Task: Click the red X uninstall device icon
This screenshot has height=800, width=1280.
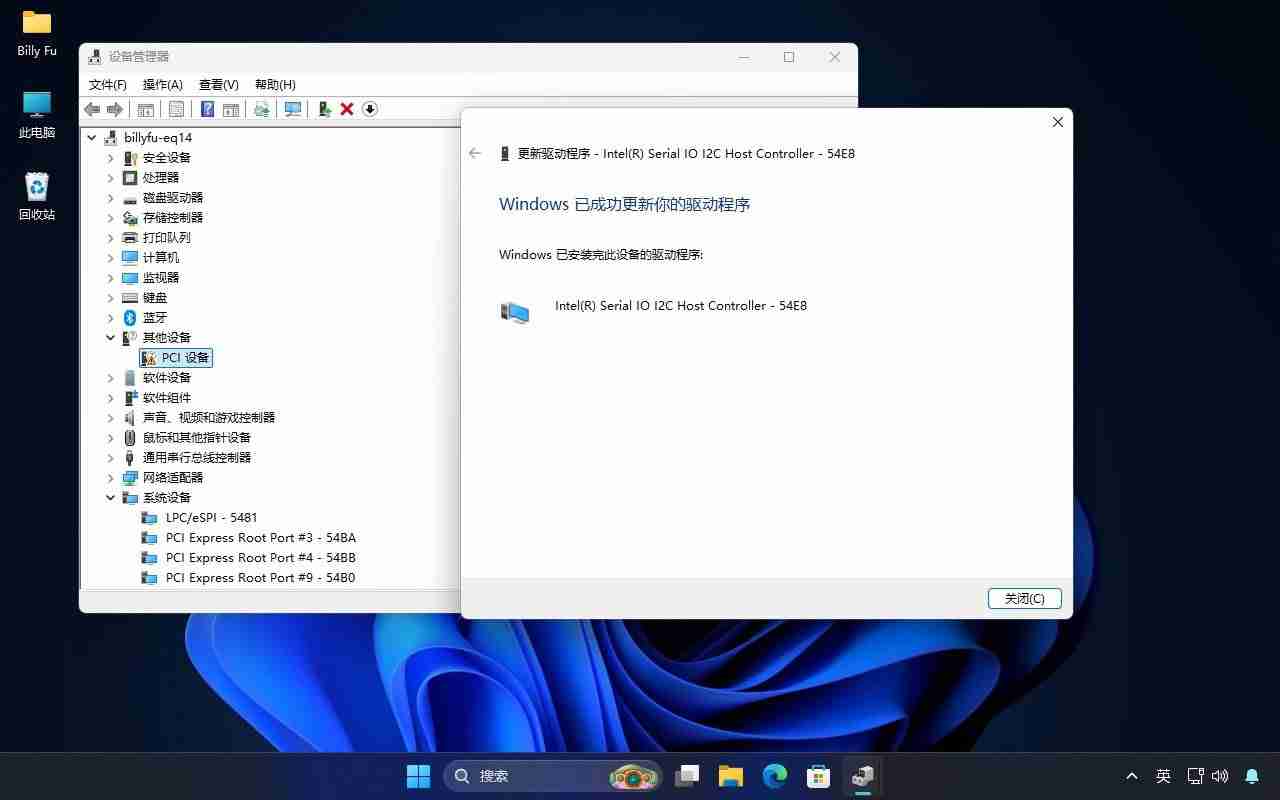Action: [x=347, y=109]
